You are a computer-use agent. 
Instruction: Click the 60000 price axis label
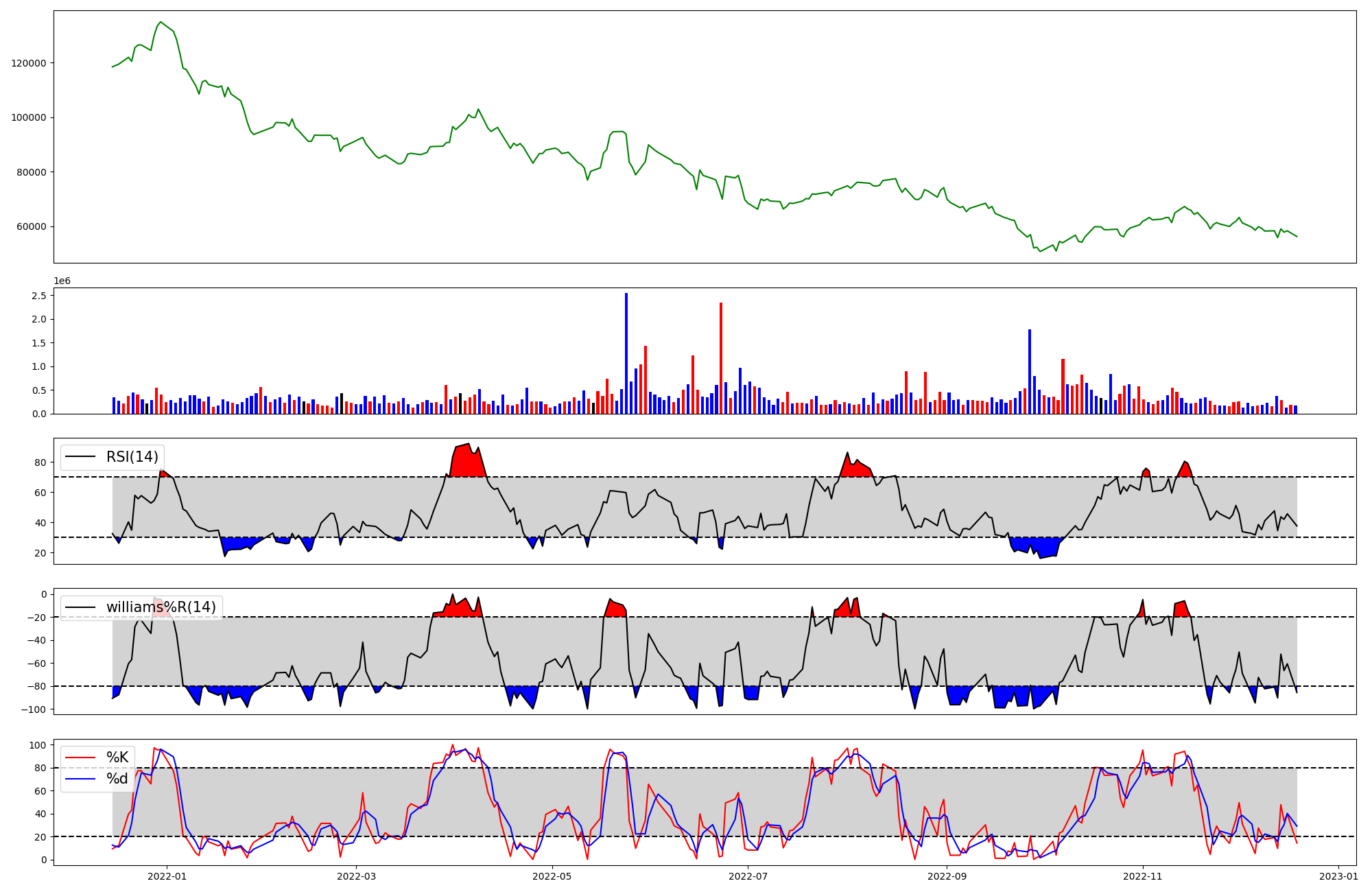[32, 227]
